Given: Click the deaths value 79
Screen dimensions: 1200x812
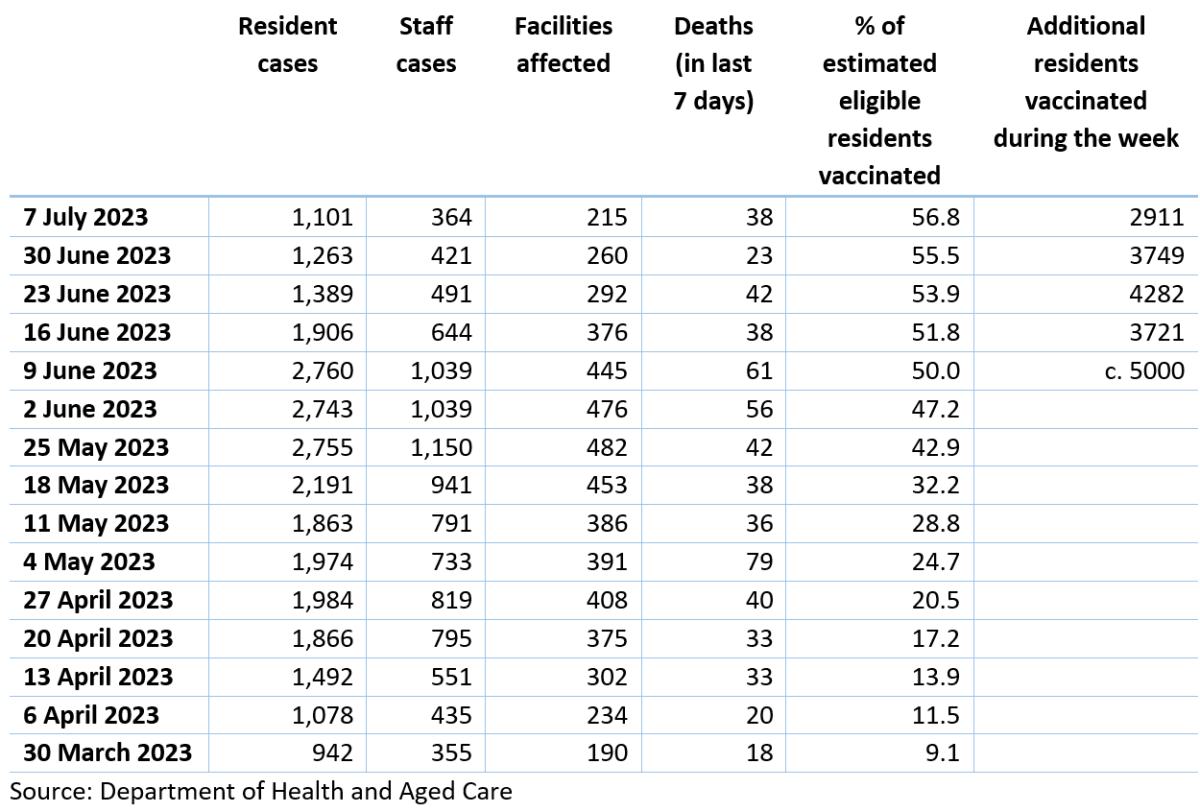Looking at the screenshot, I should click(759, 561).
